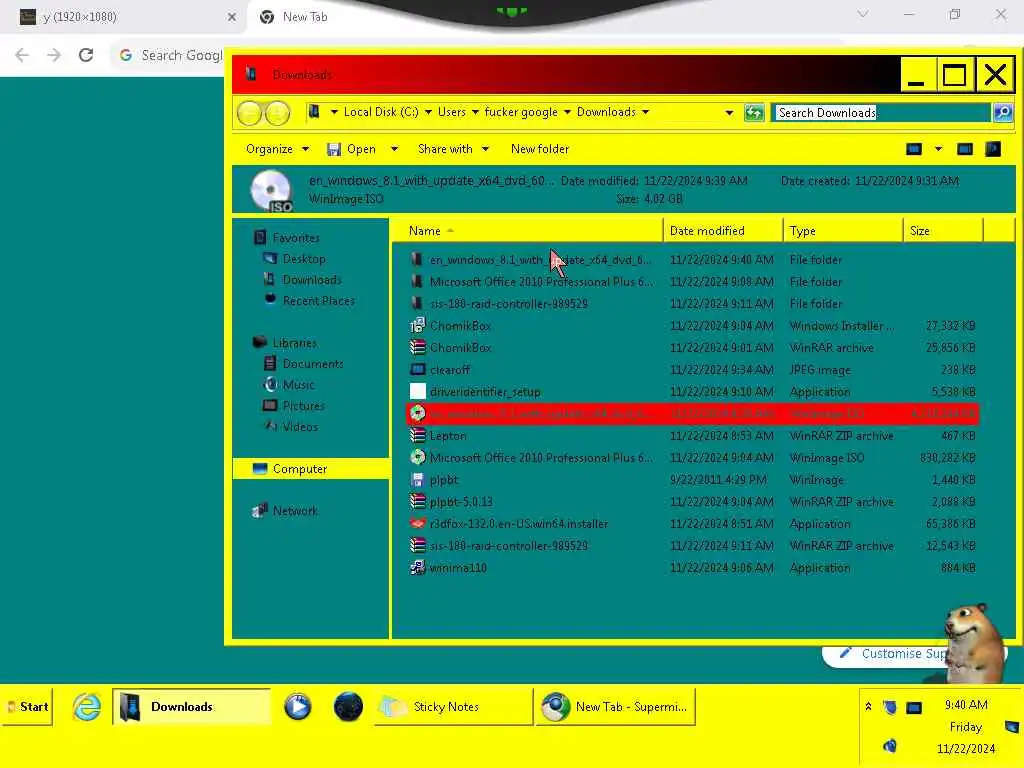The height and width of the screenshot is (768, 1024).
Task: Click Chrome's back arrow
Action: click(22, 55)
